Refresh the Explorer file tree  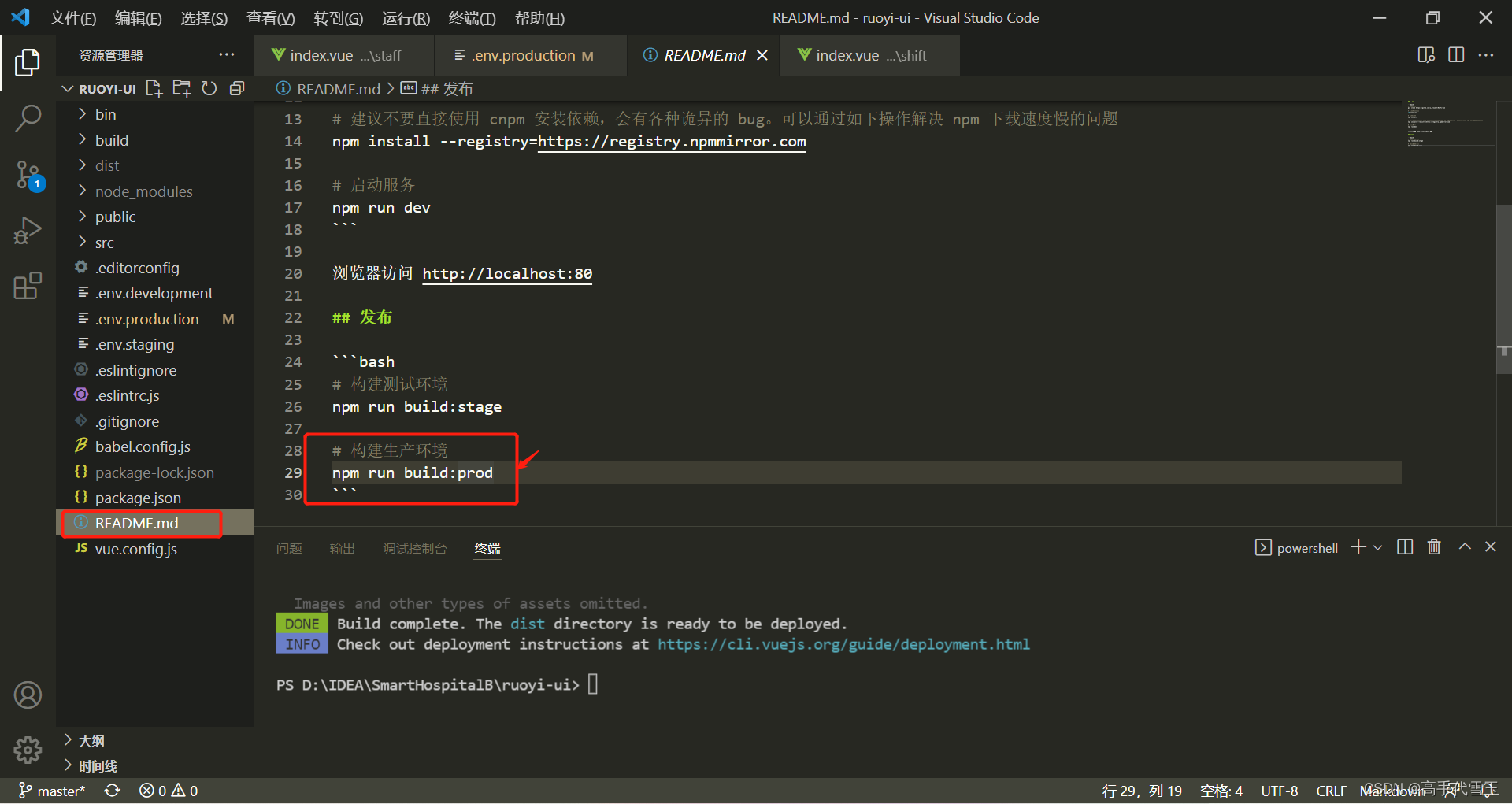209,88
